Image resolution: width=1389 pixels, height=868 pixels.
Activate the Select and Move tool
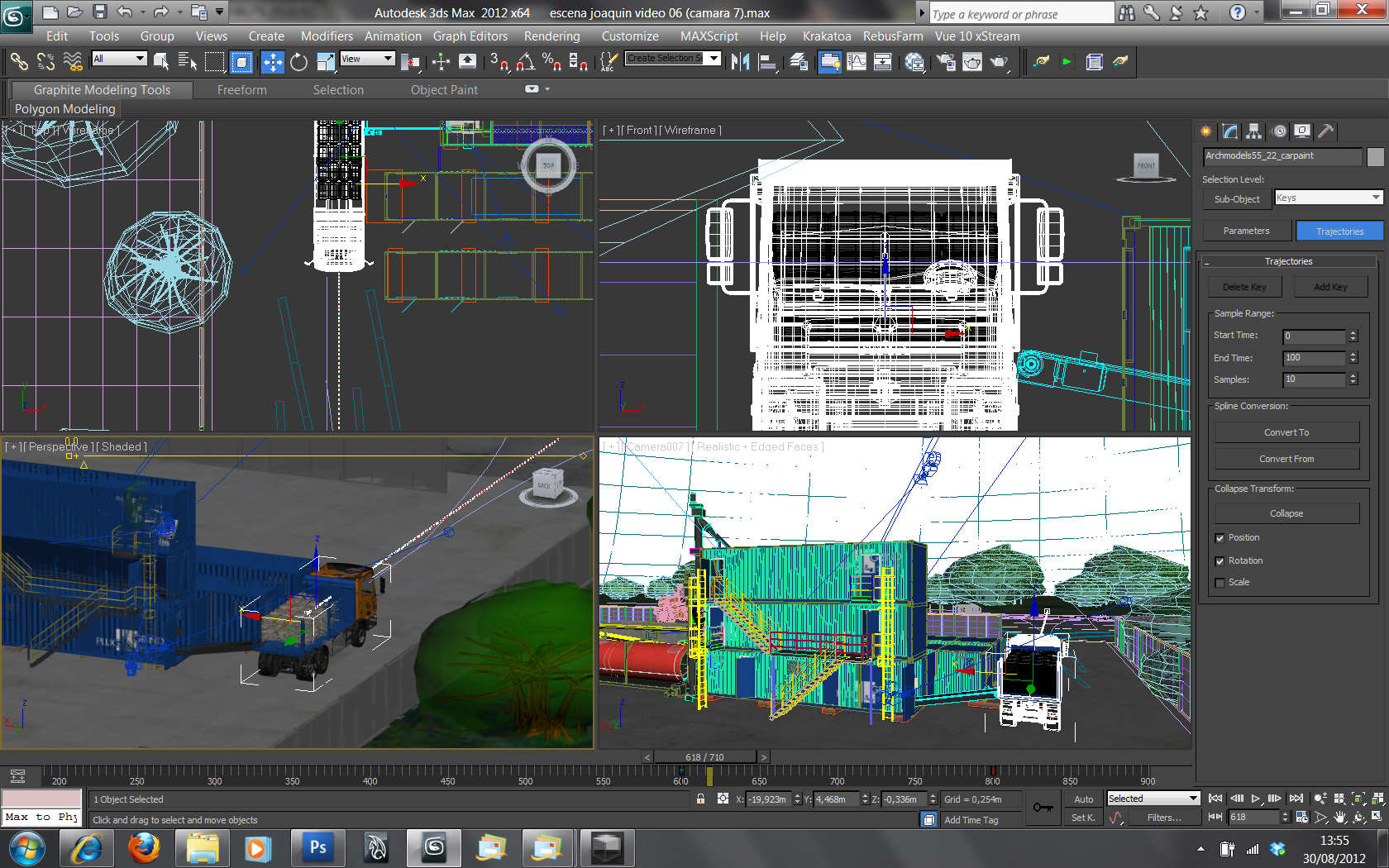click(x=272, y=62)
